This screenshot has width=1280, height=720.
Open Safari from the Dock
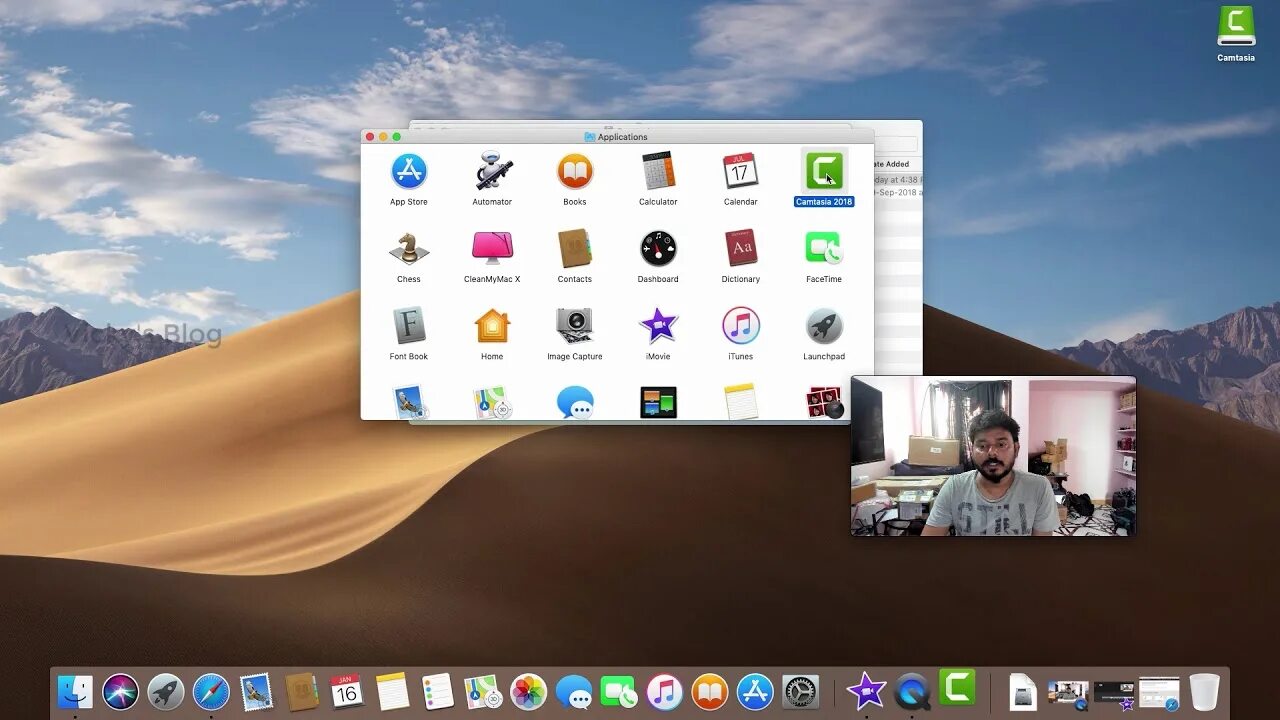click(x=211, y=692)
